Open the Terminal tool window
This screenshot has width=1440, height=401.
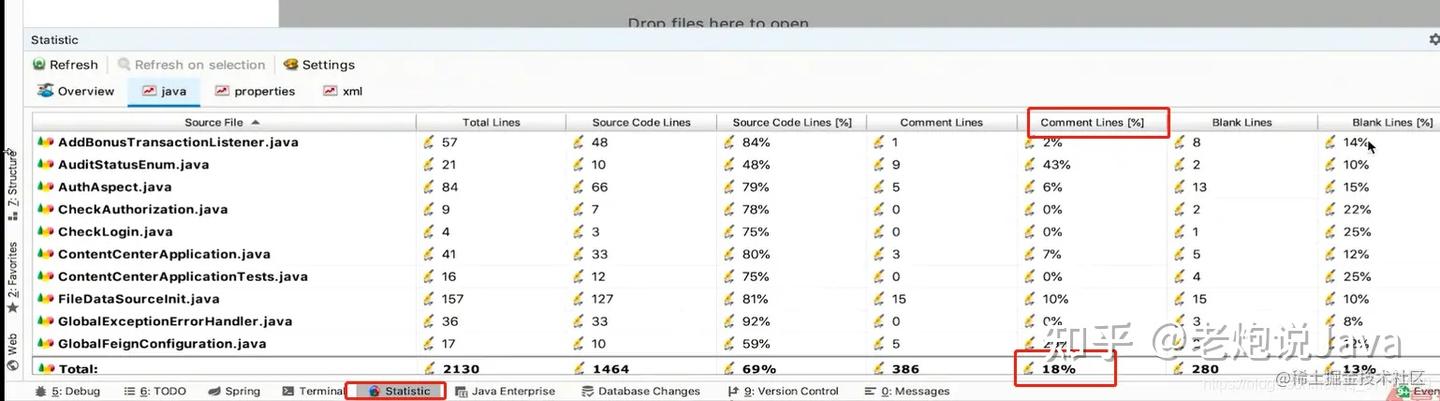313,391
